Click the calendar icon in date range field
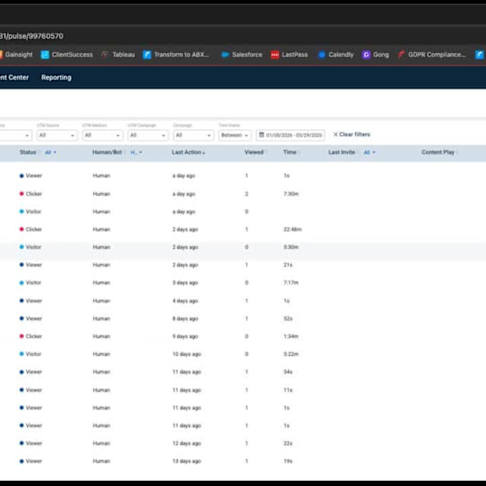Image resolution: width=486 pixels, height=486 pixels. (x=262, y=135)
